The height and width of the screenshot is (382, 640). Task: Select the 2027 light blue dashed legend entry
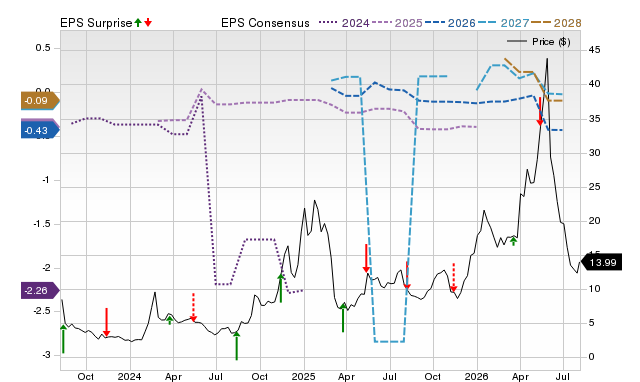coord(503,23)
